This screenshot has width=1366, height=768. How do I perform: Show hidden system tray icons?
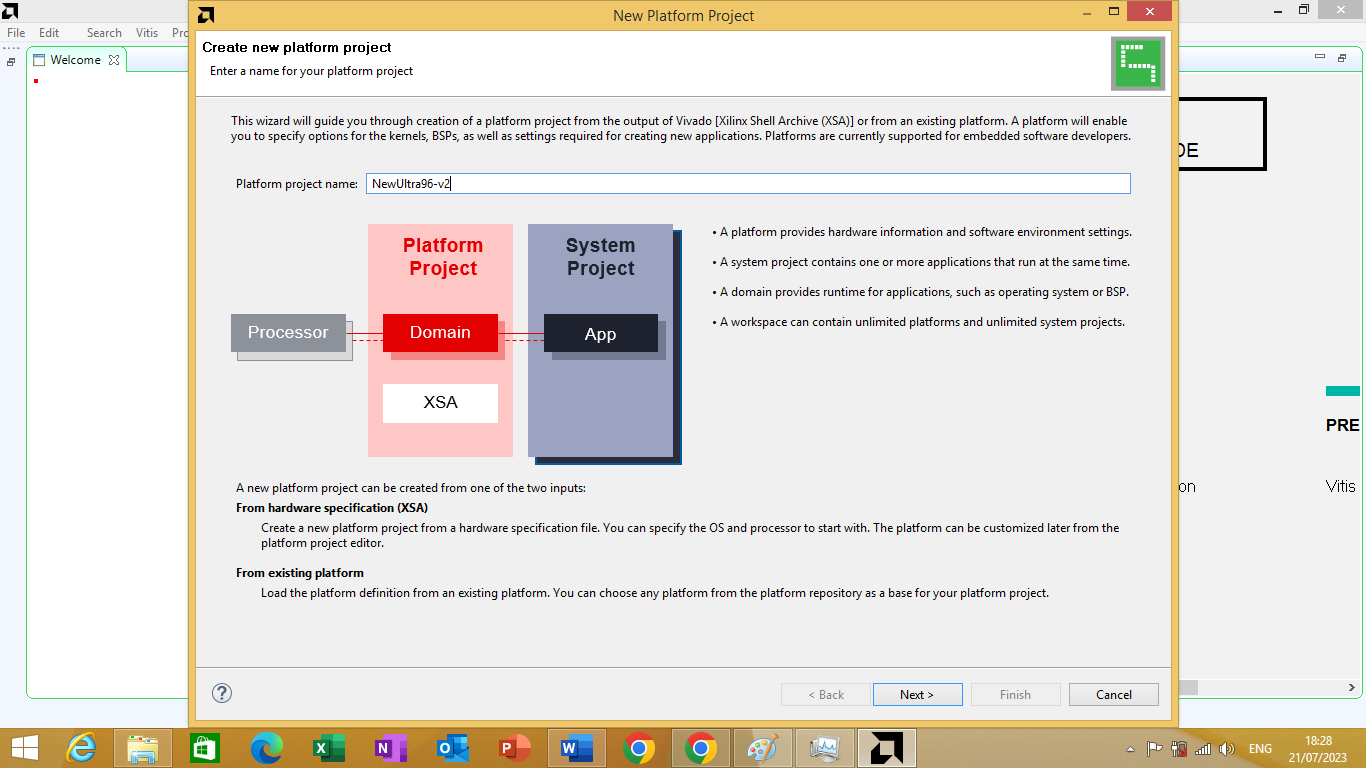click(x=1131, y=748)
